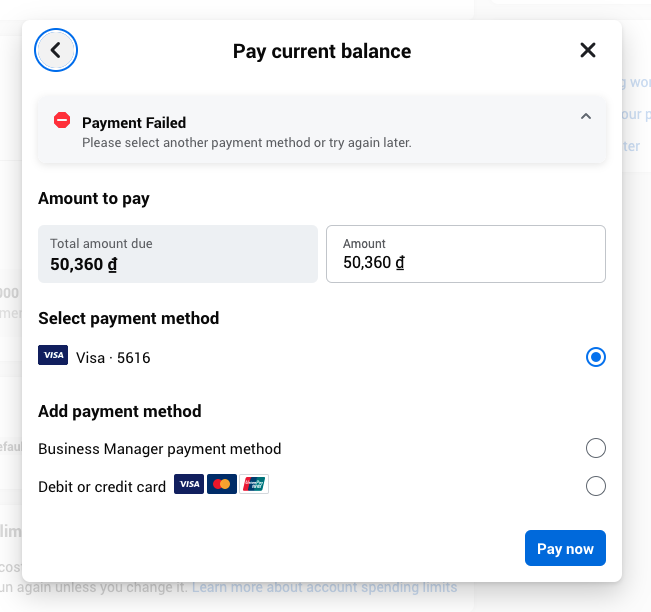The width and height of the screenshot is (651, 612).
Task: Click the Business Manager payment method label
Action: [x=160, y=449]
